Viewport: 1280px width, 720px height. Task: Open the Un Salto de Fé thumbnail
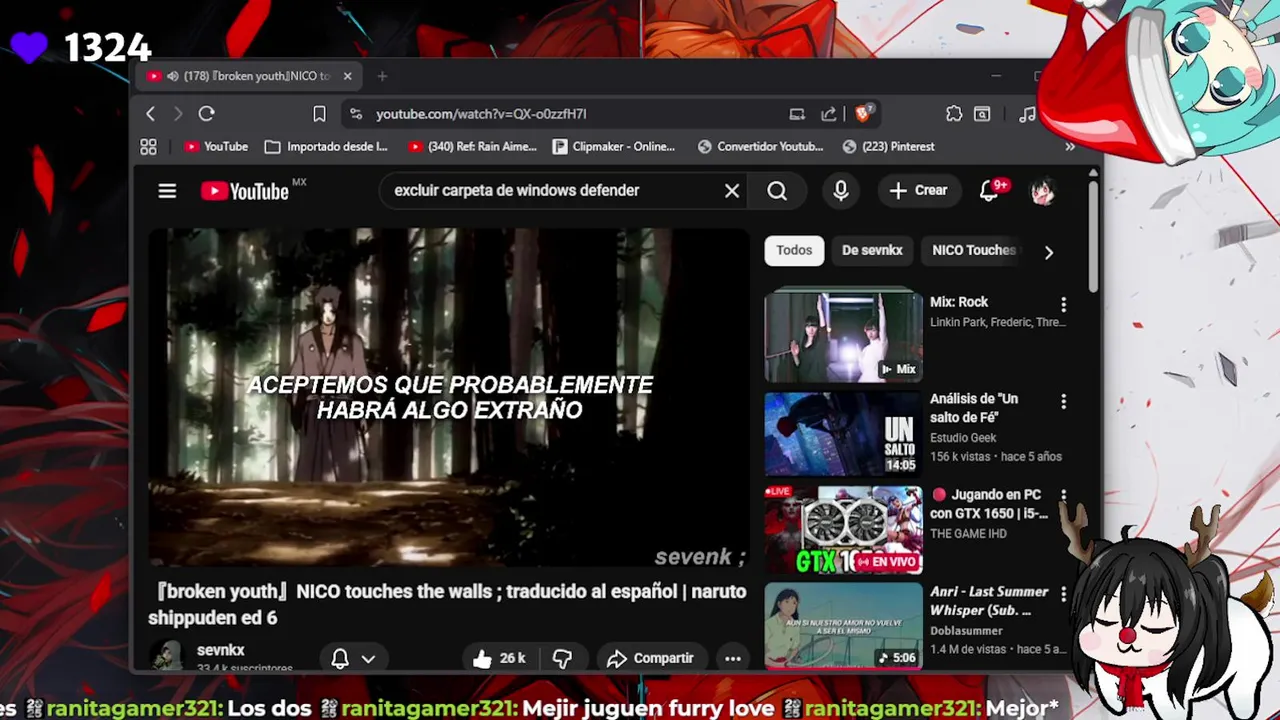pos(843,434)
